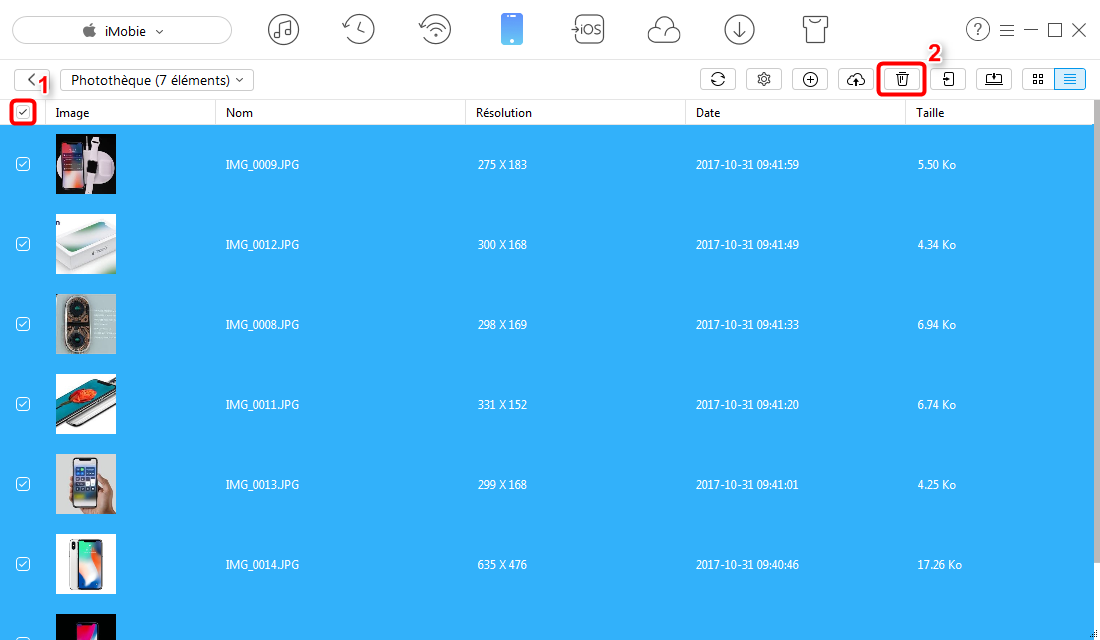Viewport: 1100px width, 640px height.
Task: Open the IMG_0008.JPG thumbnail
Action: [x=86, y=324]
